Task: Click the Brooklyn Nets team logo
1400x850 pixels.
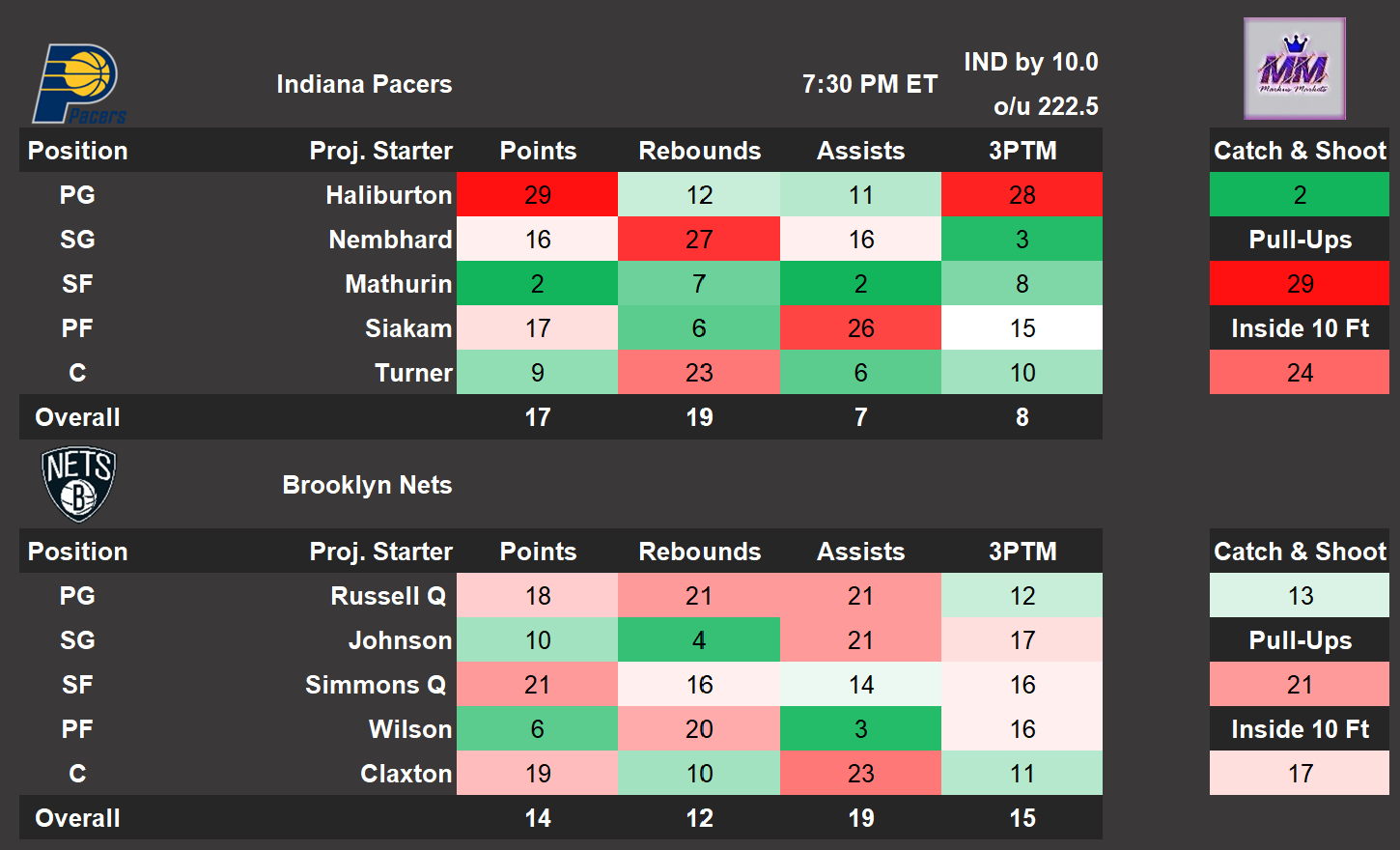Action: tap(78, 483)
